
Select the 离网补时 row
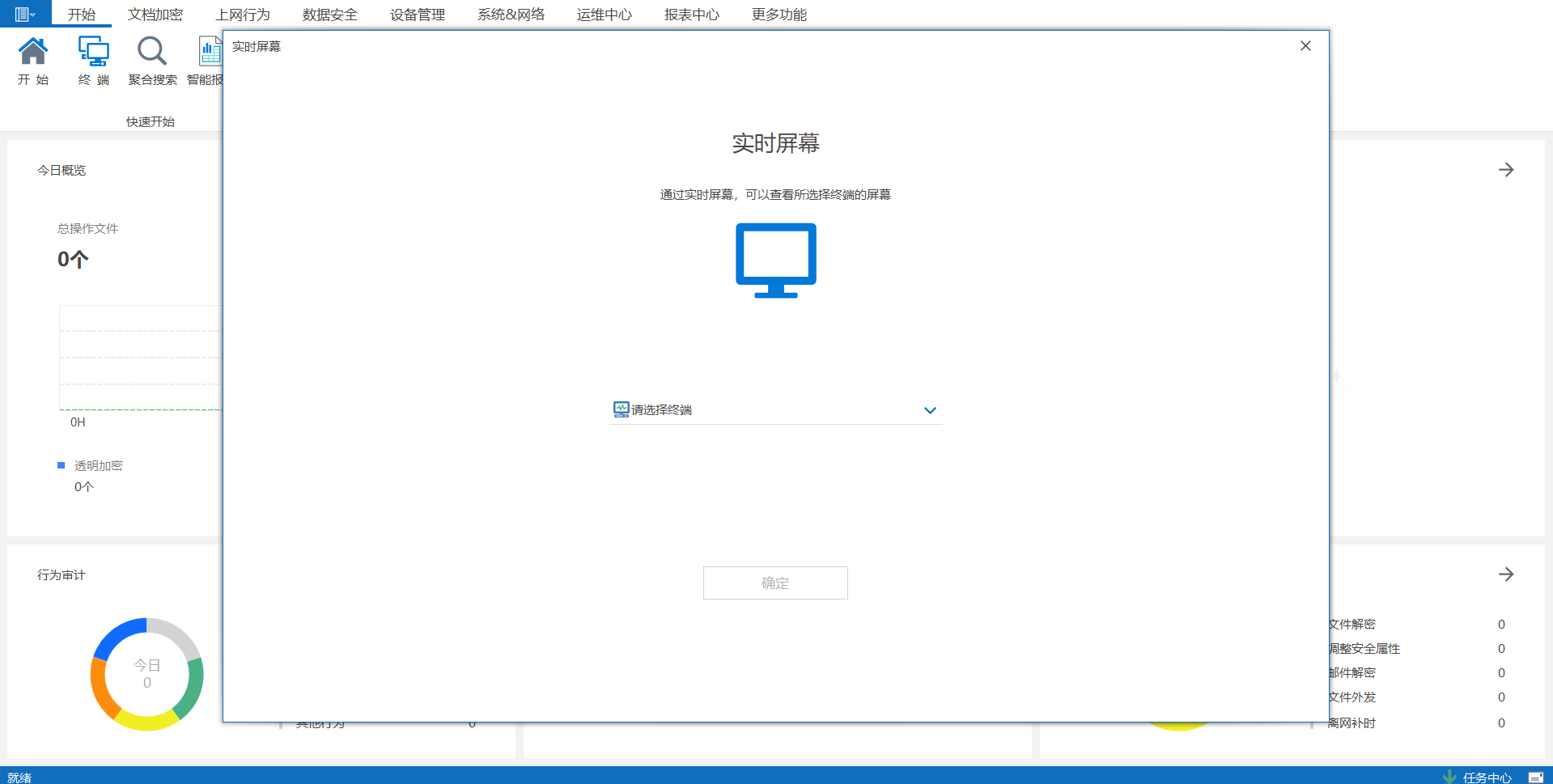1417,723
